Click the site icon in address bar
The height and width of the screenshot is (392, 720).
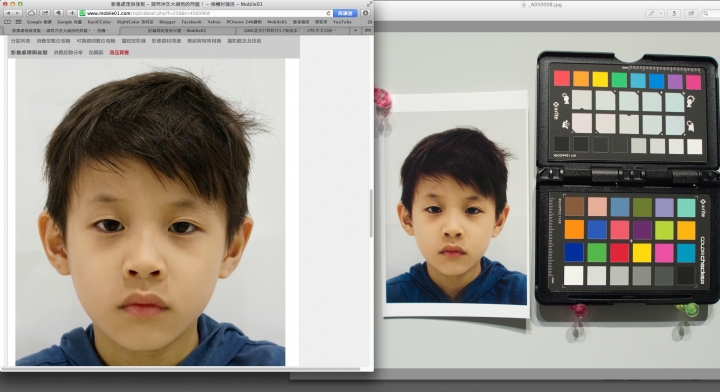[x=83, y=13]
